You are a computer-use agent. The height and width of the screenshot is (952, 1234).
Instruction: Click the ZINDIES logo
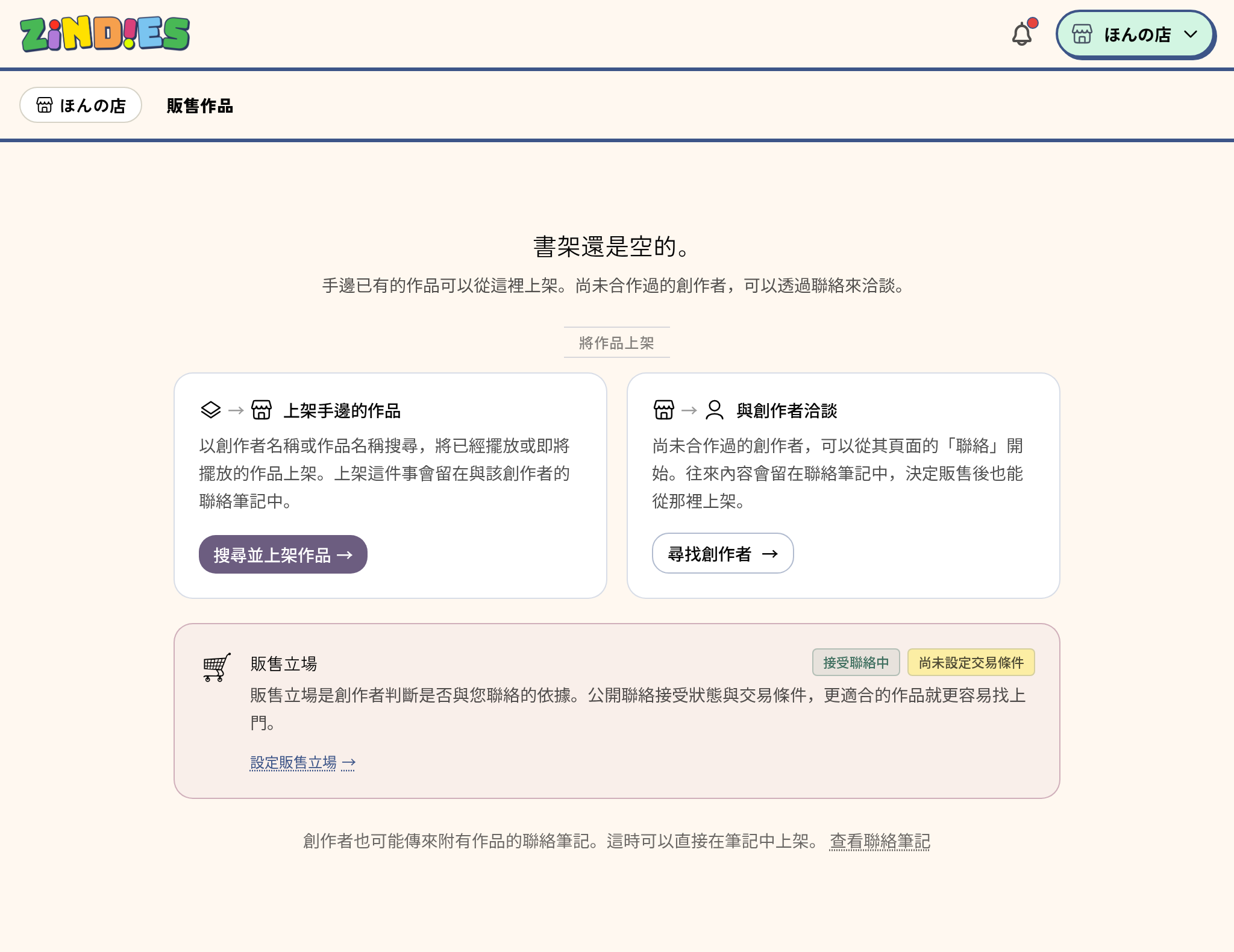coord(105,34)
